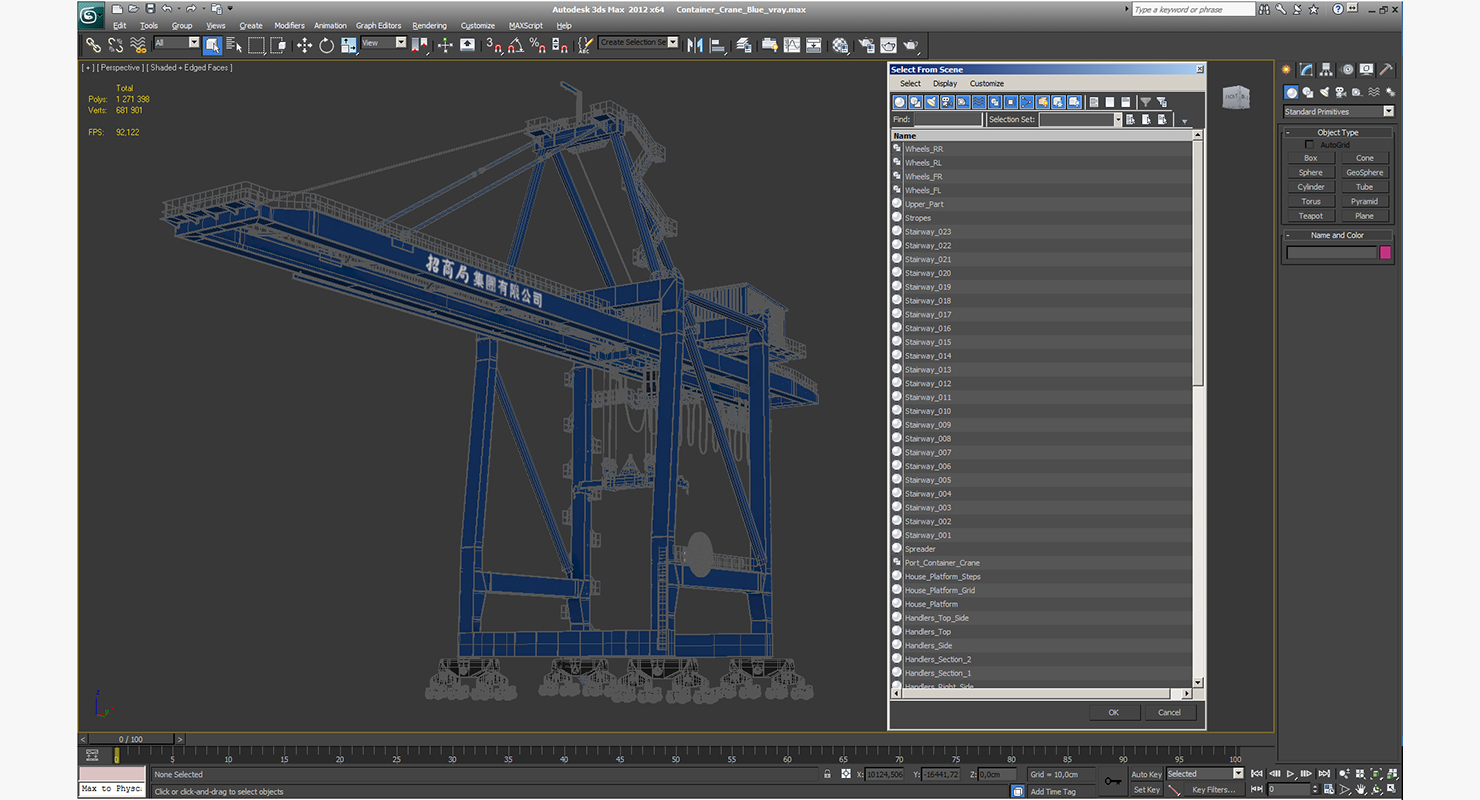Open the Modifiers menu
Image resolution: width=1480 pixels, height=800 pixels.
[x=289, y=26]
